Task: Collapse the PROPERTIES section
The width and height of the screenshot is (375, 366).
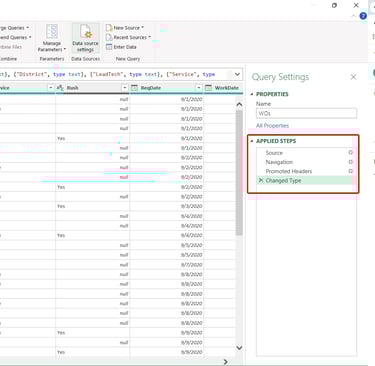Action: 252,94
